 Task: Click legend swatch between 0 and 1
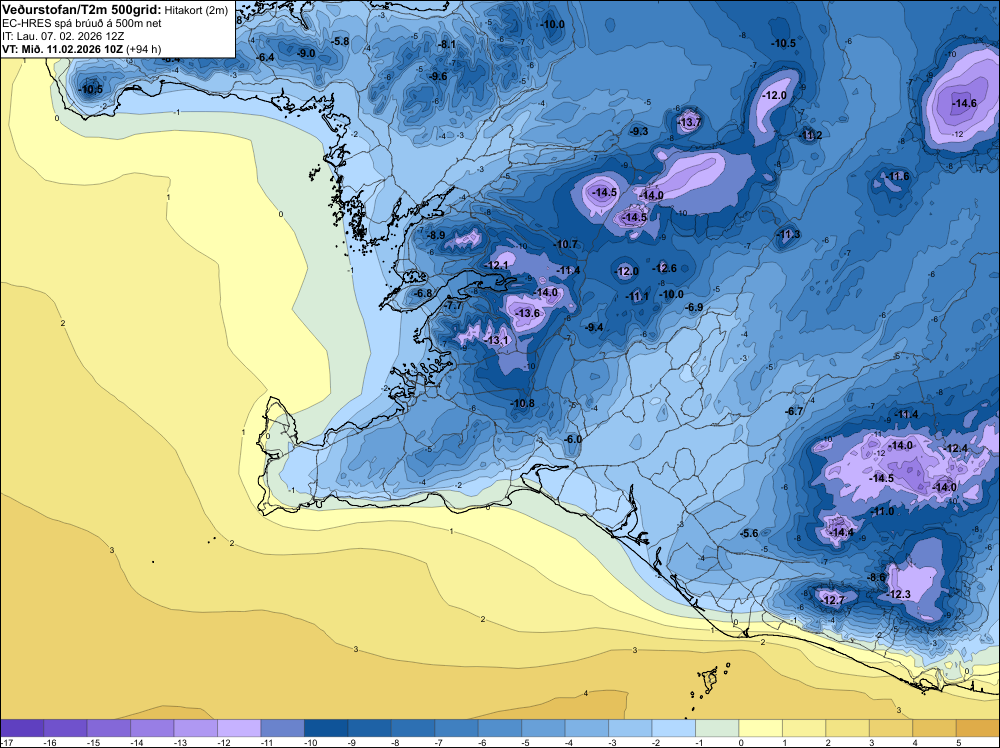(x=760, y=728)
